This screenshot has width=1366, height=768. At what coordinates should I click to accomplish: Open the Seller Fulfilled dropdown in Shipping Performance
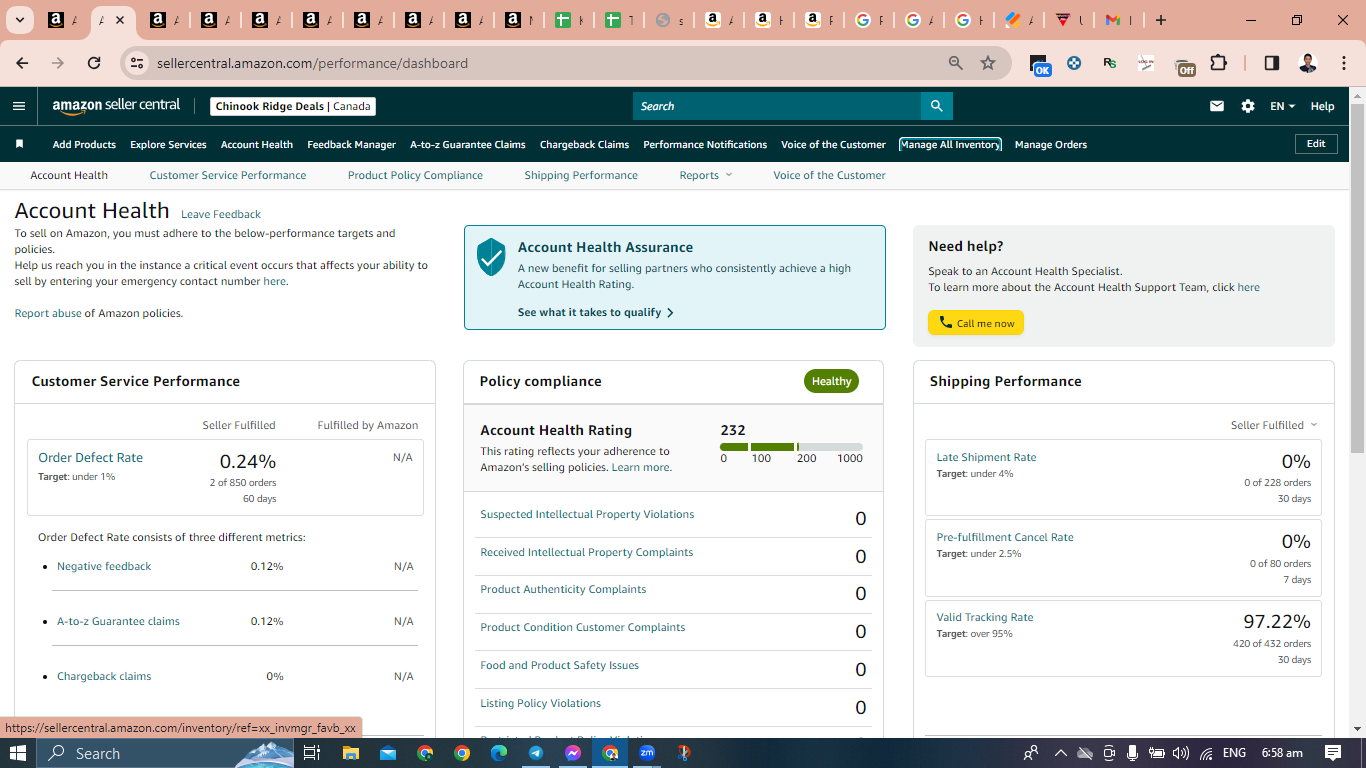pos(1274,425)
